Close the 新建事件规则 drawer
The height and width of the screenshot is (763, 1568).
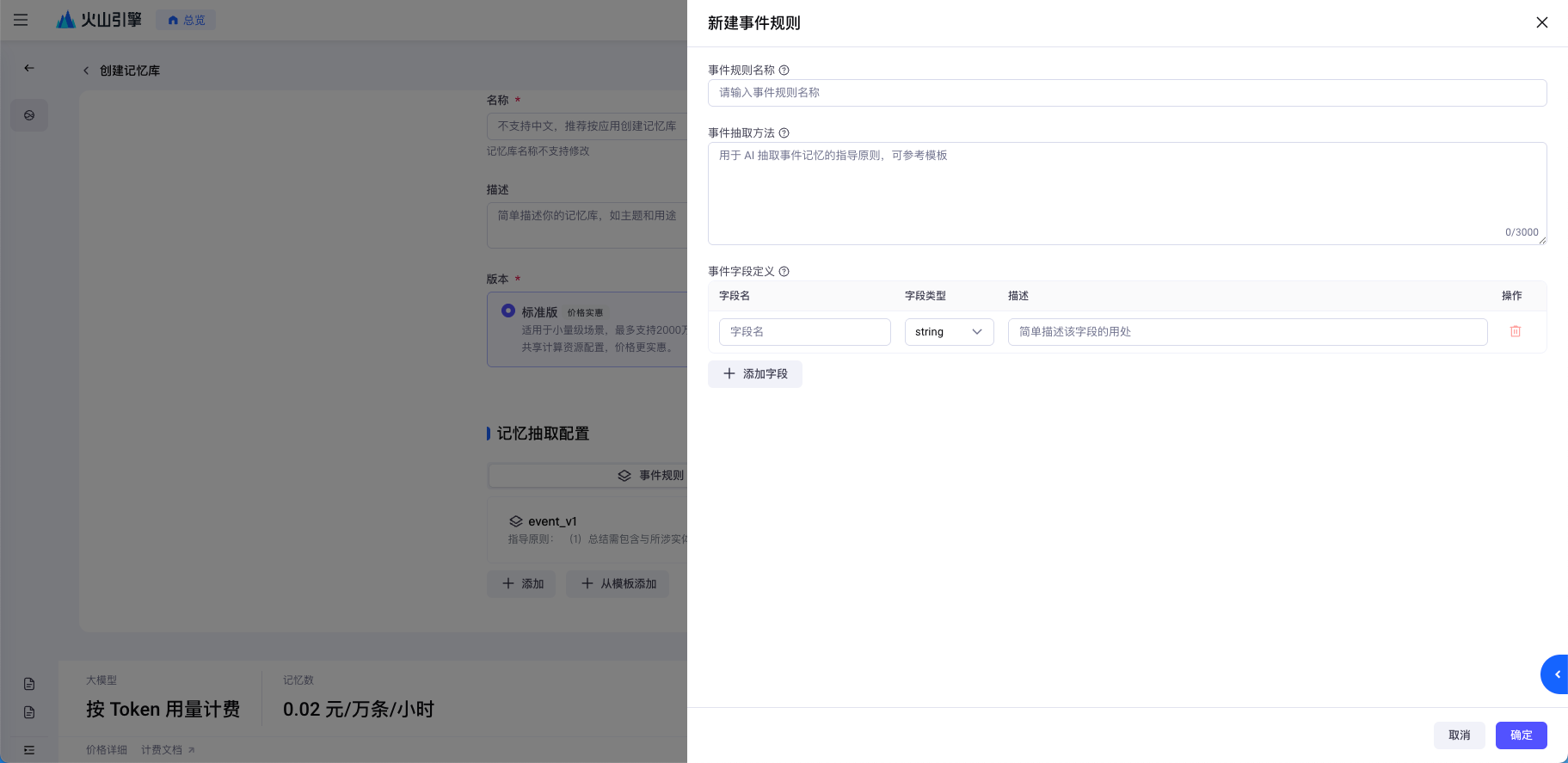tap(1541, 22)
